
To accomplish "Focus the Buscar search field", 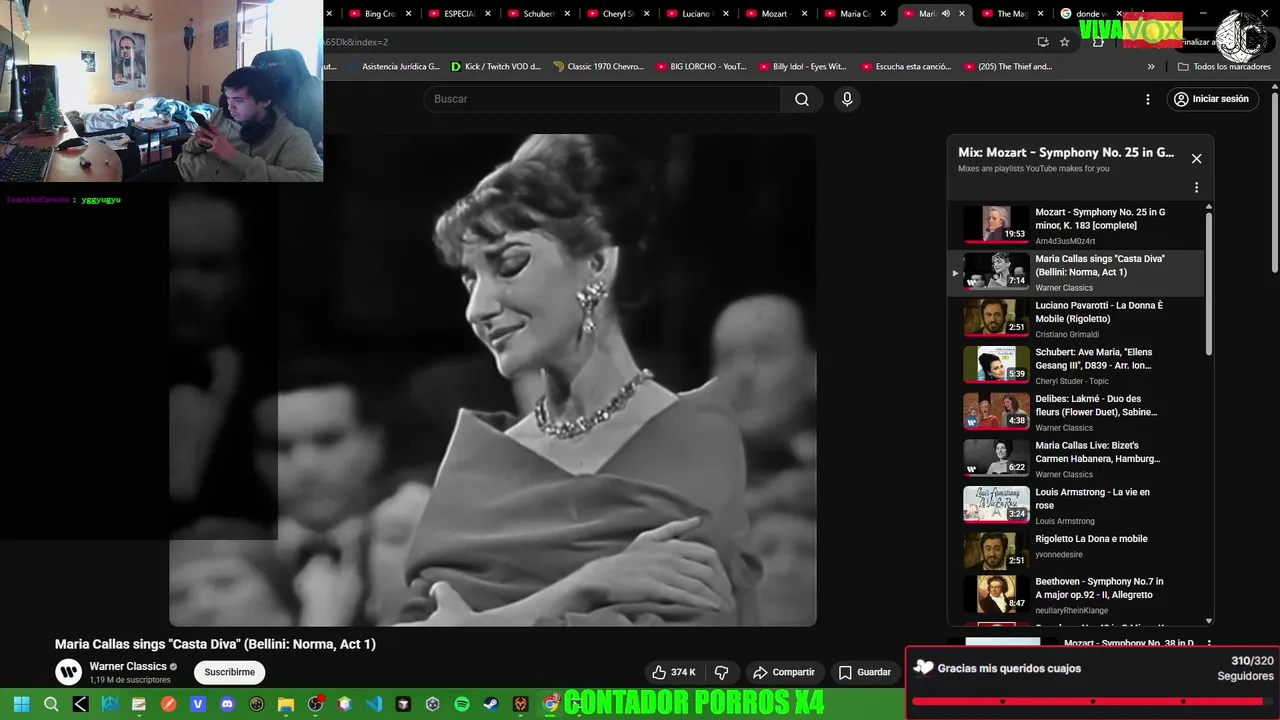I will (x=603, y=99).
